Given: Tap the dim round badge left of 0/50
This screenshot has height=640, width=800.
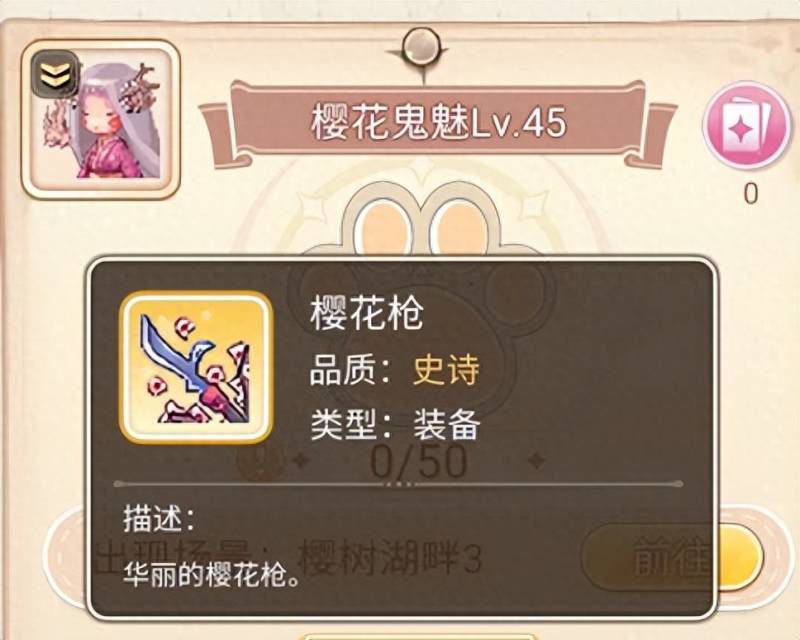Looking at the screenshot, I should (260, 460).
